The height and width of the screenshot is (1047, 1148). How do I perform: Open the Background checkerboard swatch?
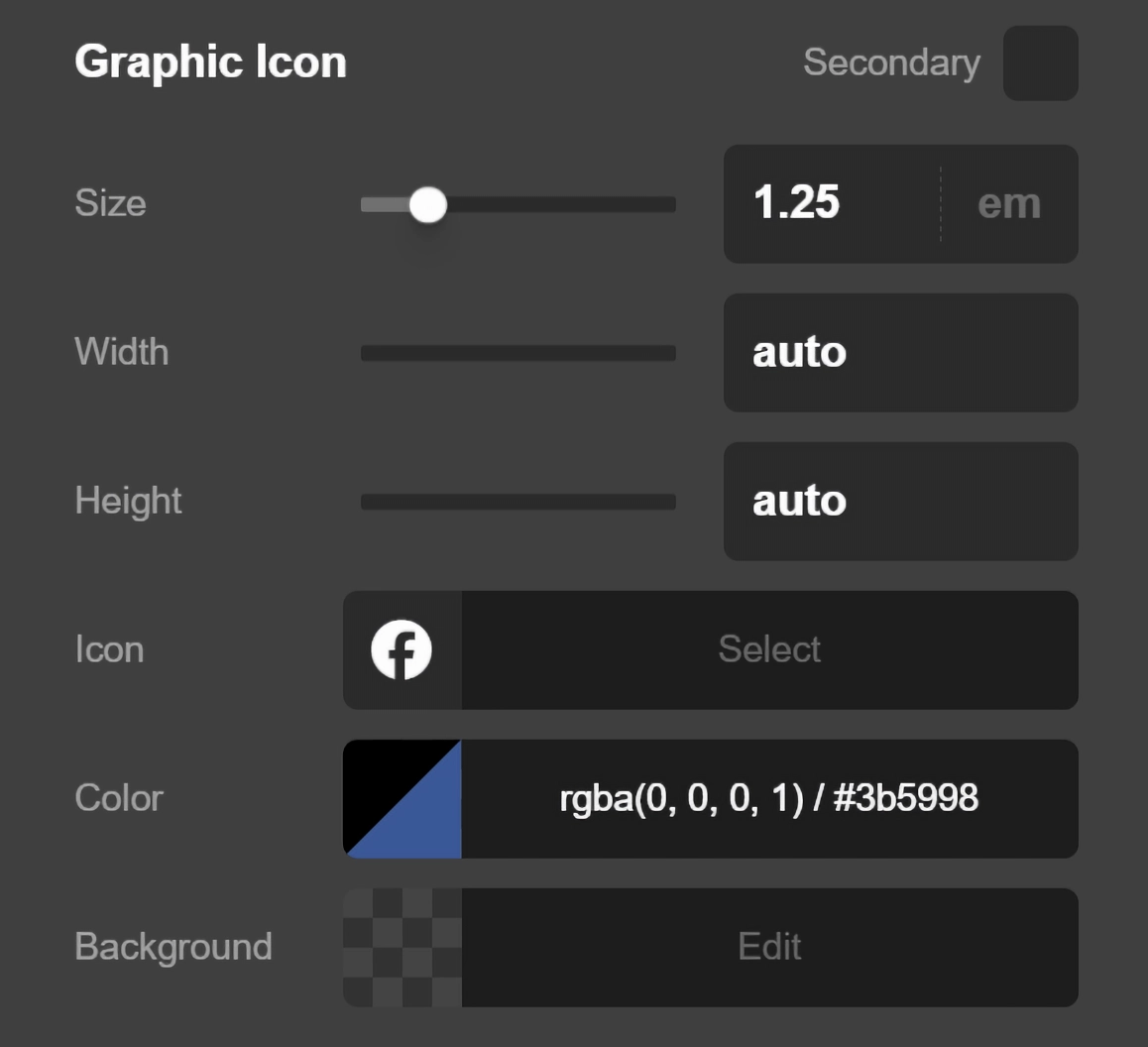pos(402,947)
